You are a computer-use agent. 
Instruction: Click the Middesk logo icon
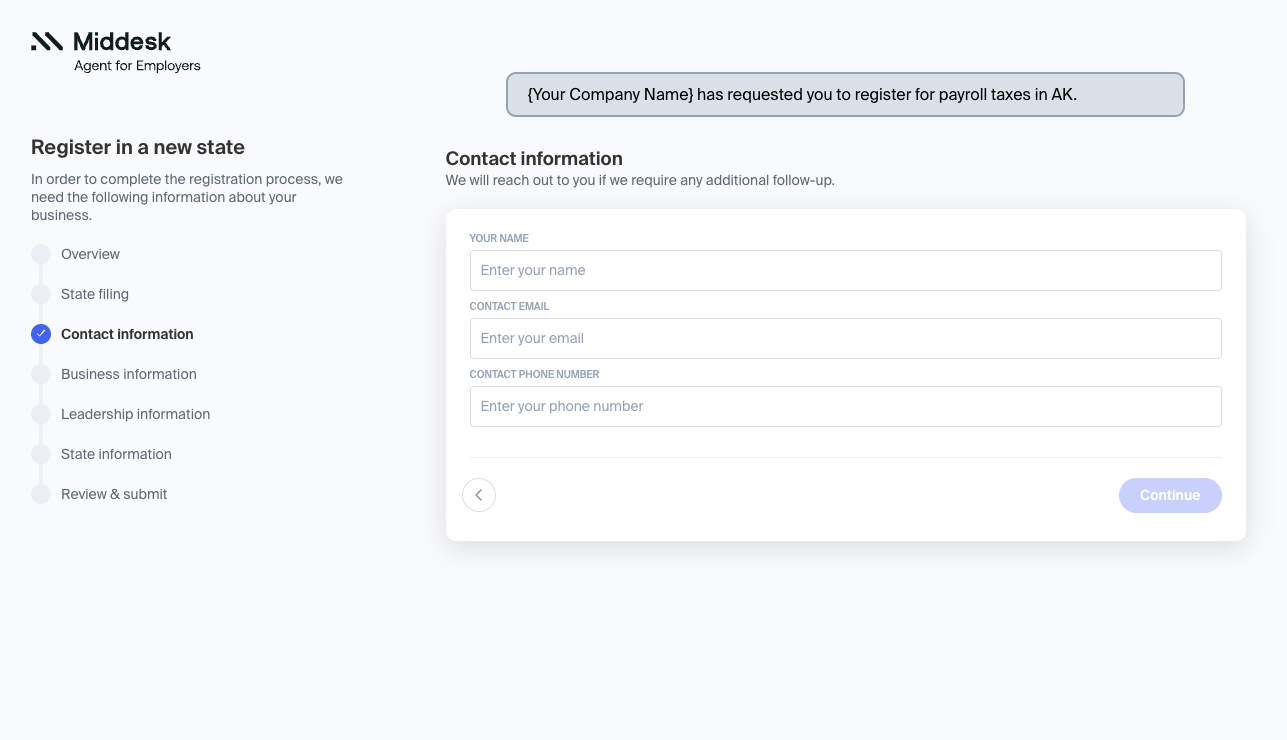pyautogui.click(x=47, y=41)
